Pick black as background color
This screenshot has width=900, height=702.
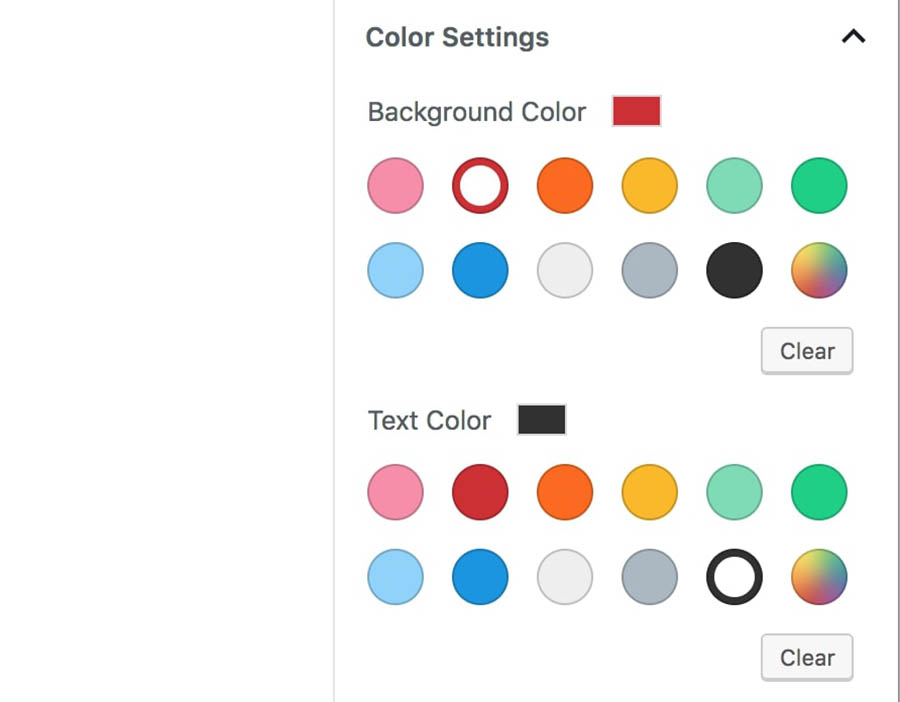(x=734, y=270)
